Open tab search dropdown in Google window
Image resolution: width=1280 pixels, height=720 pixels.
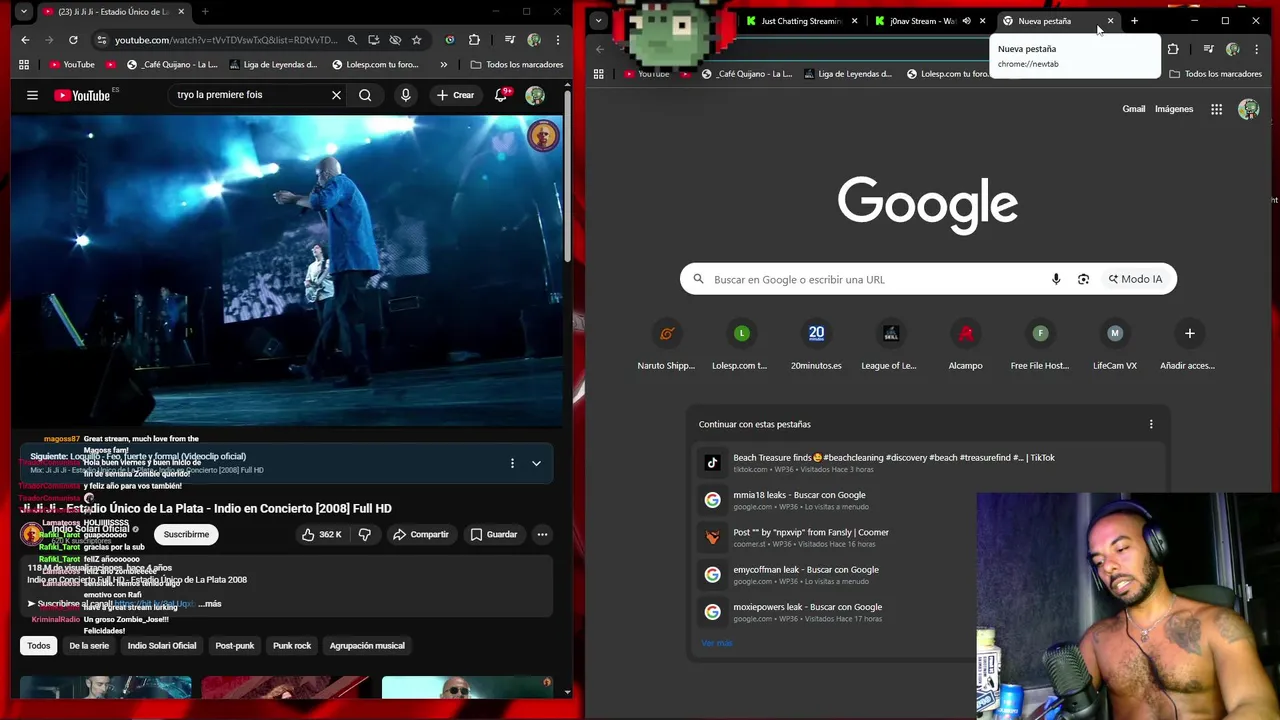pyautogui.click(x=598, y=21)
